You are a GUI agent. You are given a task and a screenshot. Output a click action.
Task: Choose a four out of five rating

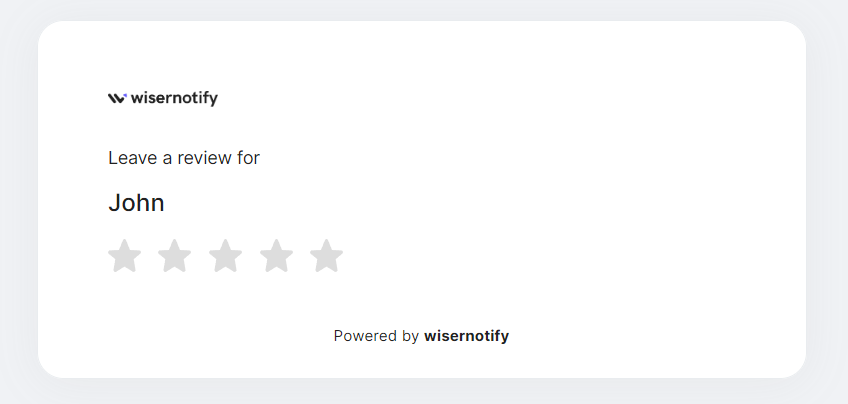coord(276,256)
